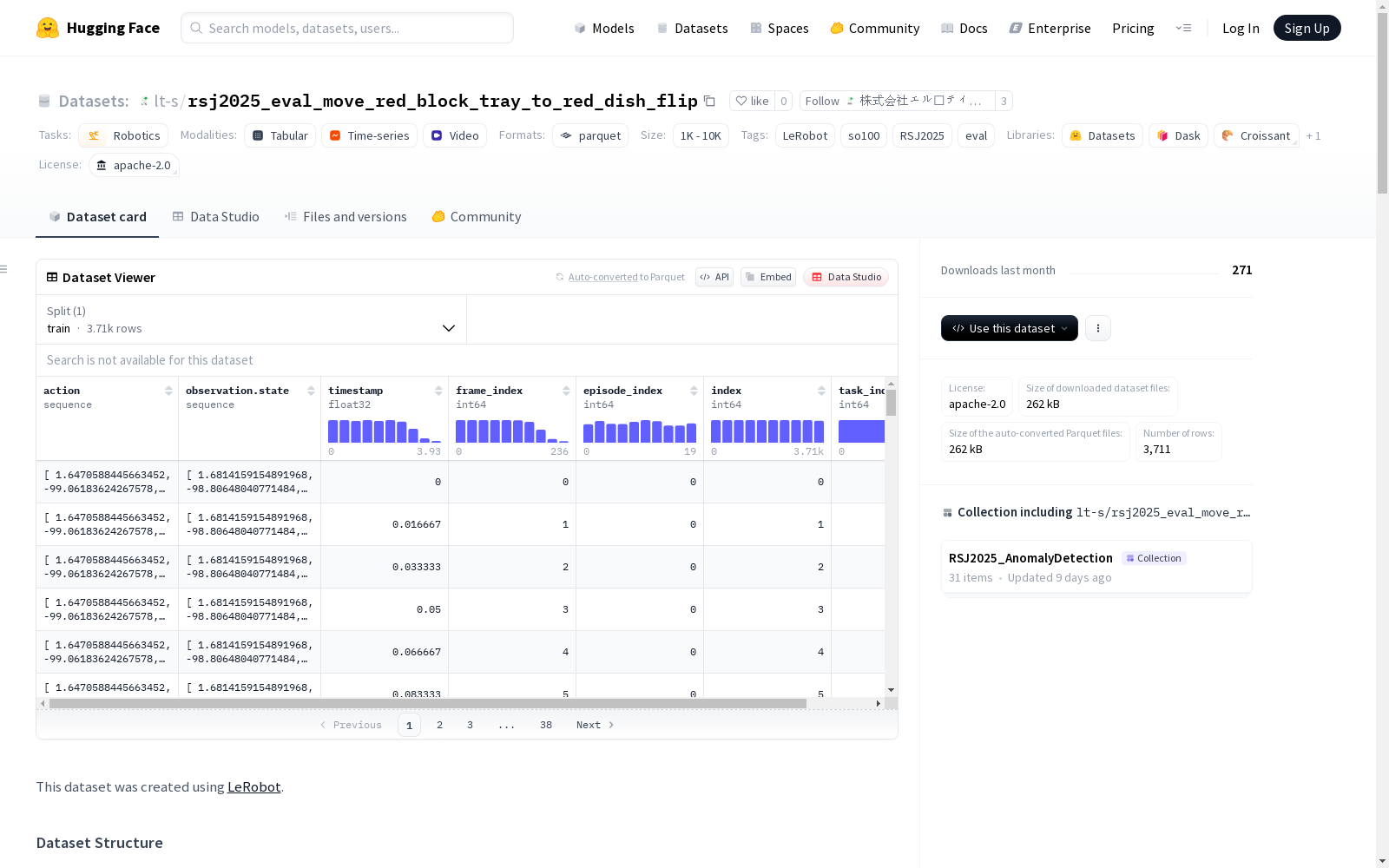Select the Robotics task tag

tap(123, 135)
